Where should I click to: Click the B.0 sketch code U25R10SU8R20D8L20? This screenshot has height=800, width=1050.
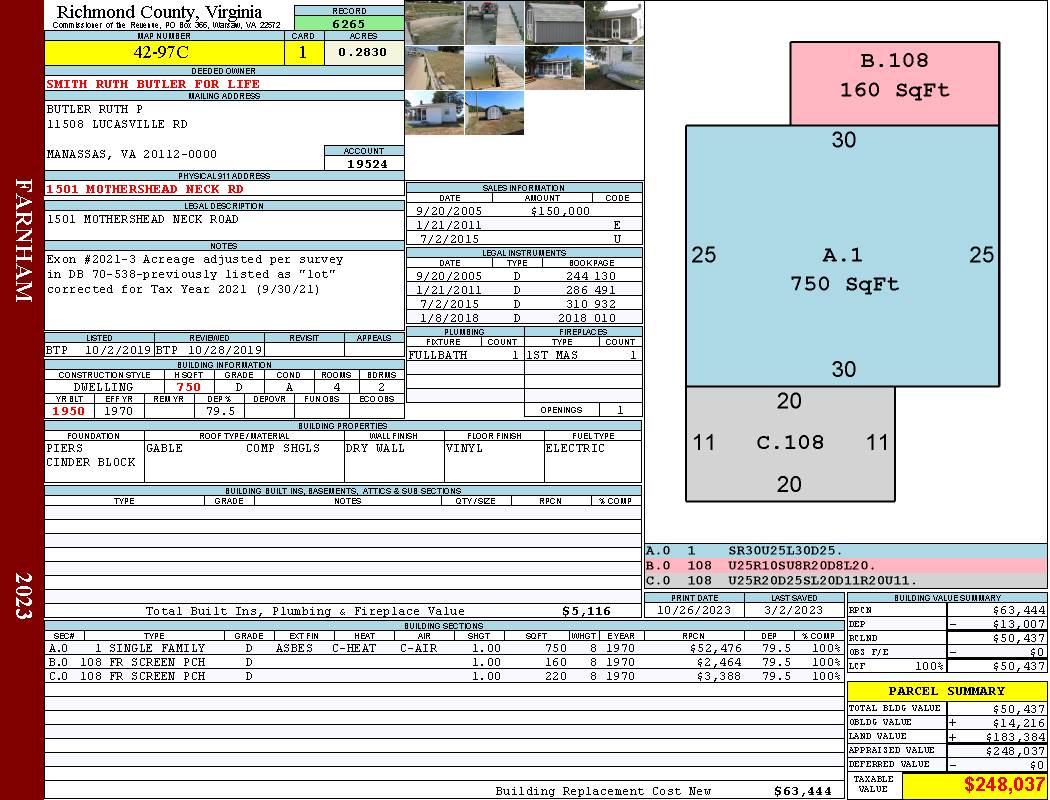pos(801,566)
